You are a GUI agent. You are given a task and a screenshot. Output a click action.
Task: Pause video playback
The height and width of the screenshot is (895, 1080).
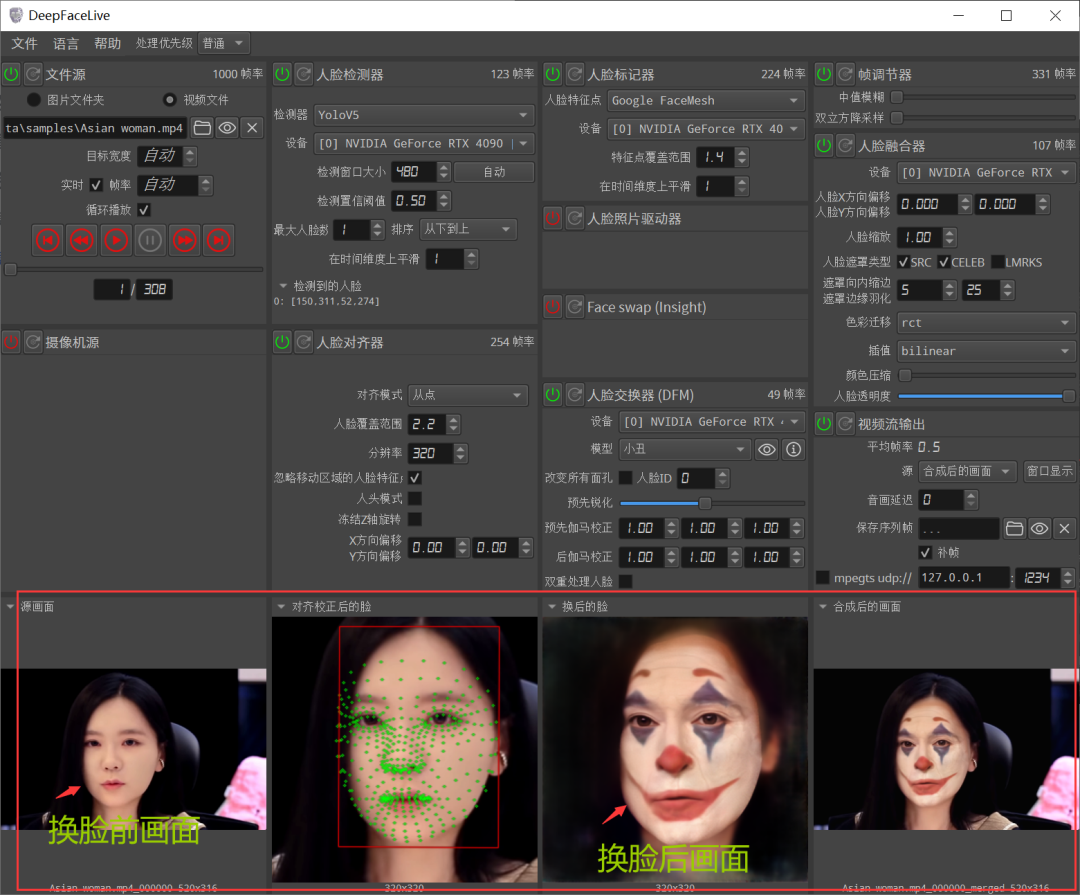point(150,240)
